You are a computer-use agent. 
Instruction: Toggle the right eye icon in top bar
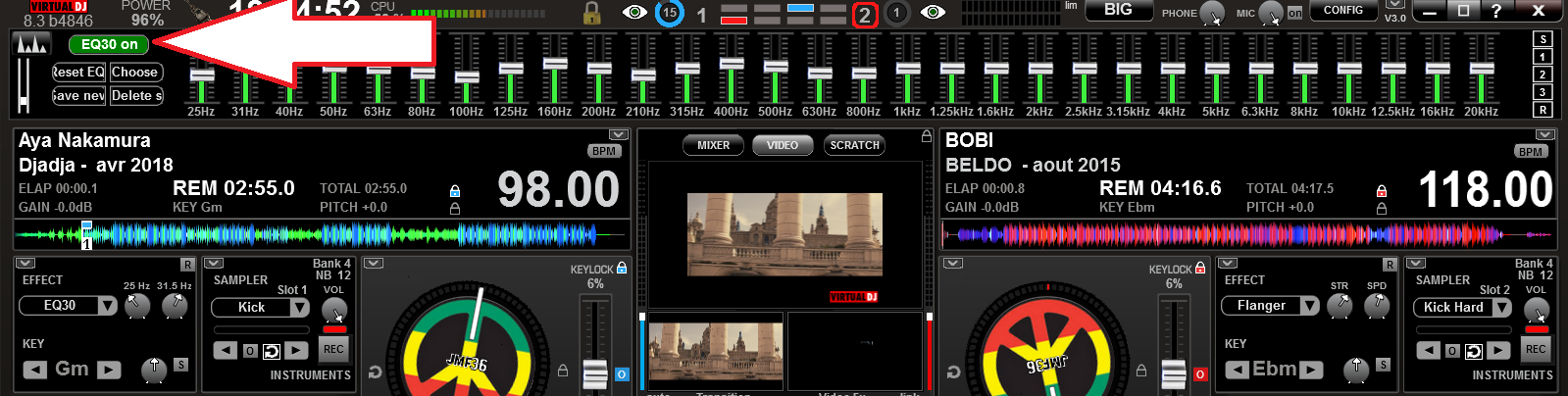[x=933, y=13]
